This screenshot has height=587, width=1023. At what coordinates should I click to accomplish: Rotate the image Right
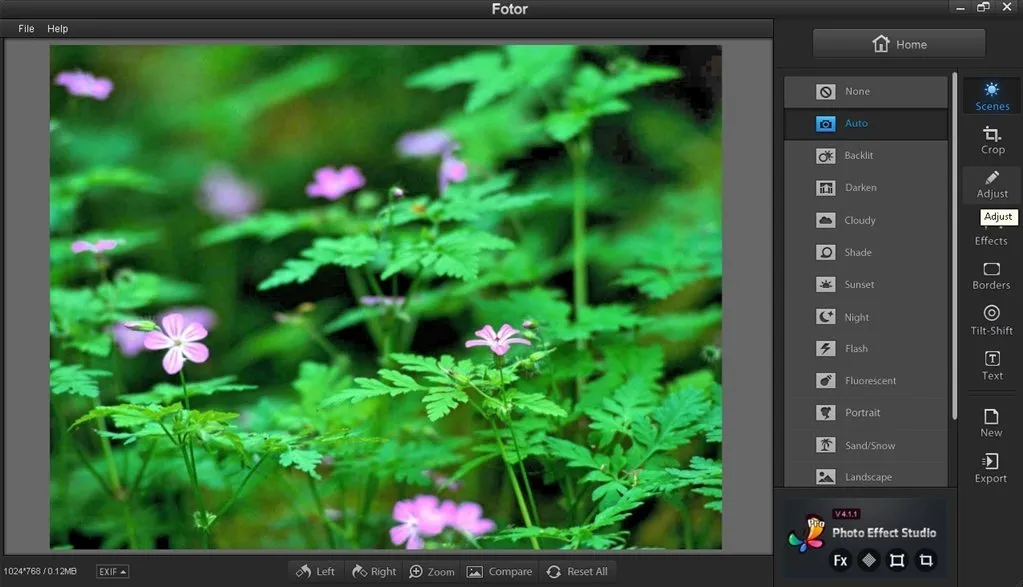[x=374, y=571]
